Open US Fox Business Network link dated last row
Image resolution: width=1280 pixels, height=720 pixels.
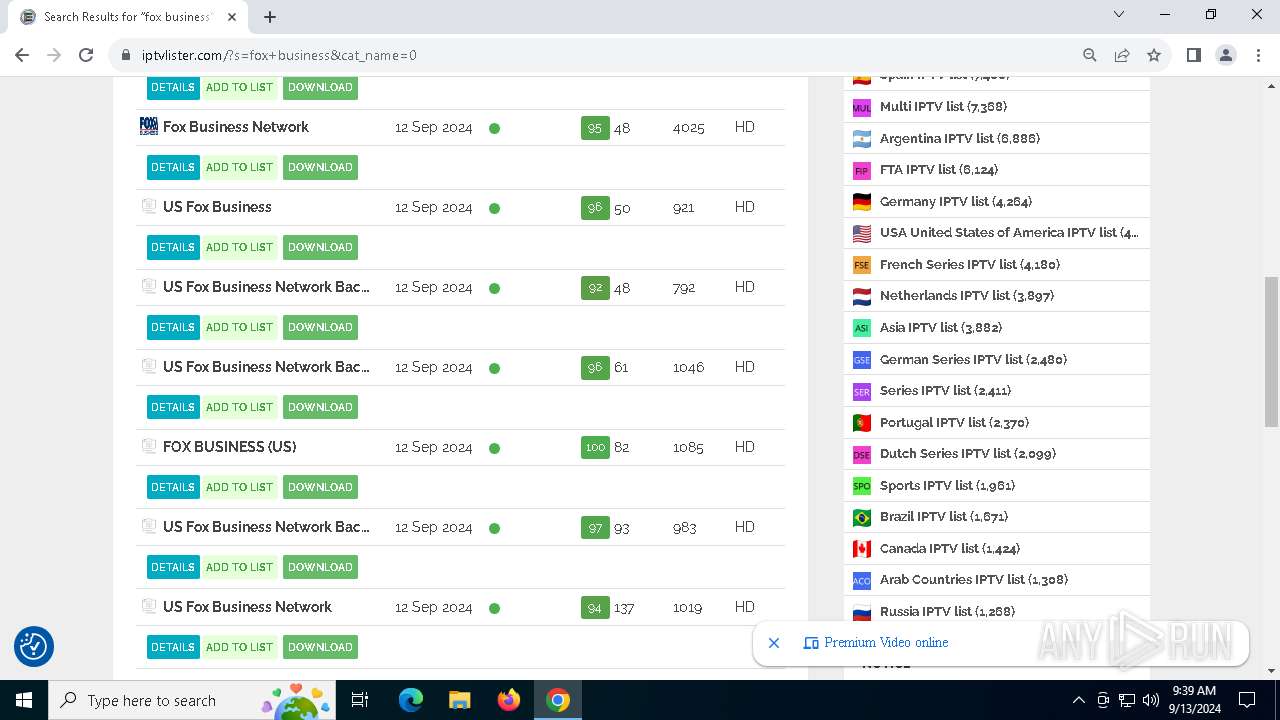click(x=247, y=607)
